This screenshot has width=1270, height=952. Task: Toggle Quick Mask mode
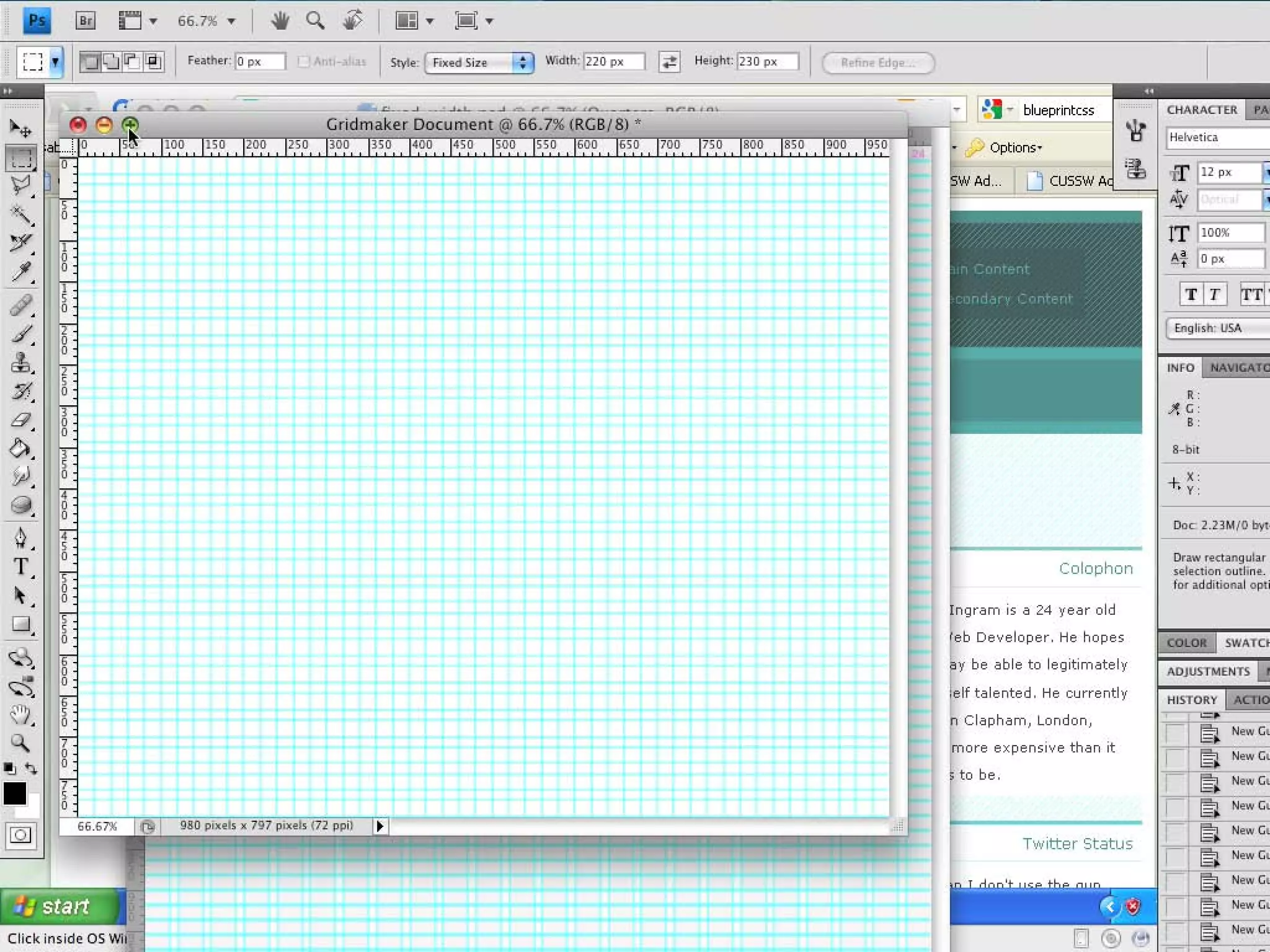point(20,835)
